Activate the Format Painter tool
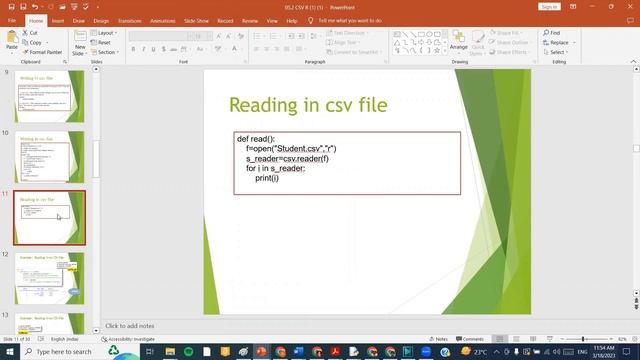Image resolution: width=640 pixels, height=360 pixels. (x=42, y=52)
